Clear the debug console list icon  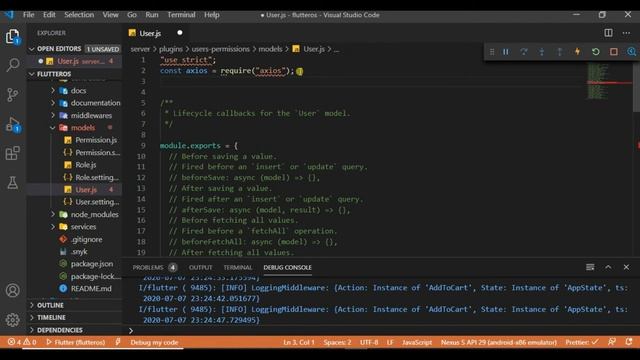590,267
